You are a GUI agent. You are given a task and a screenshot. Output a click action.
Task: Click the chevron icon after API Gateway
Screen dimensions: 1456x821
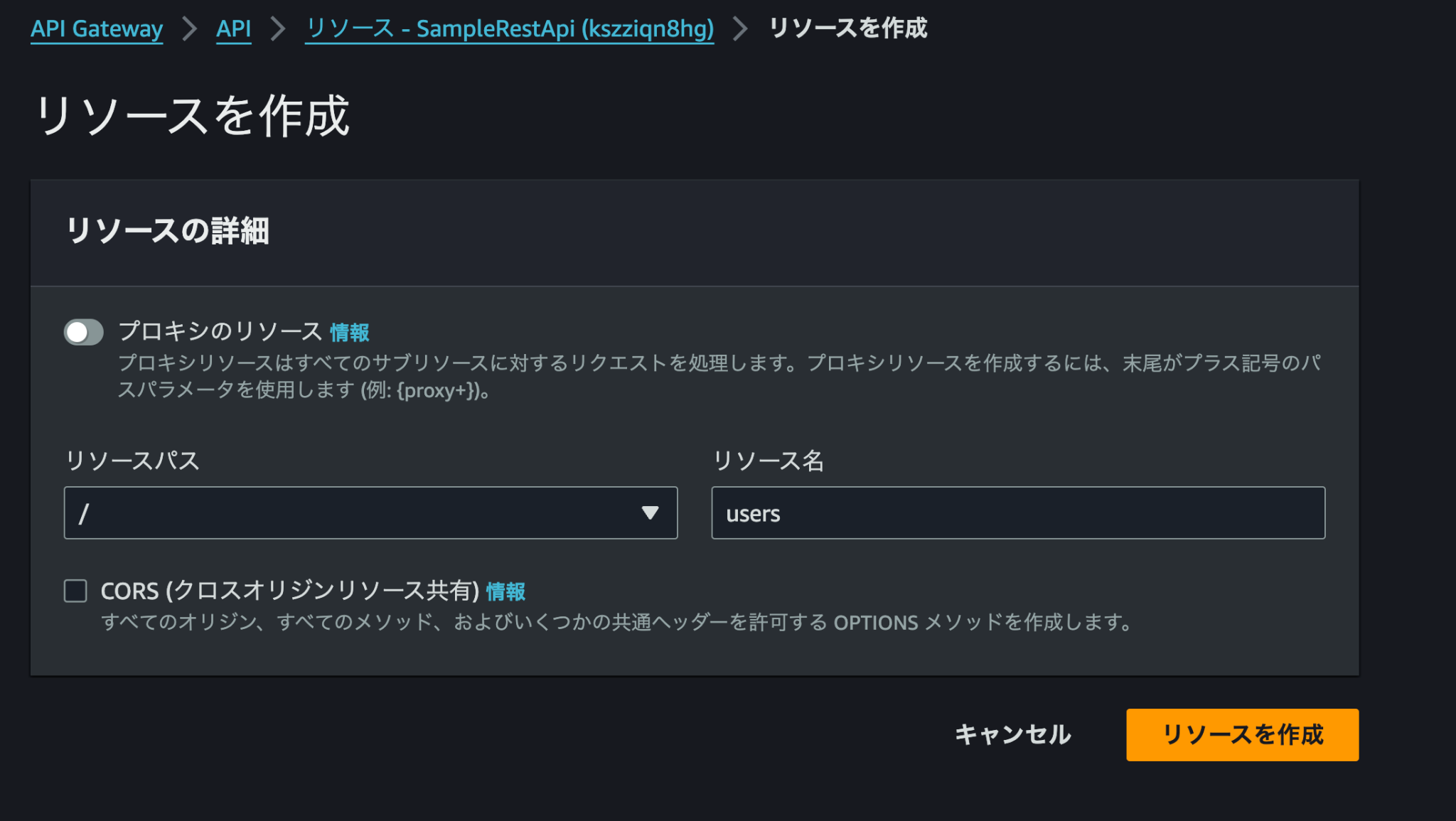189,29
